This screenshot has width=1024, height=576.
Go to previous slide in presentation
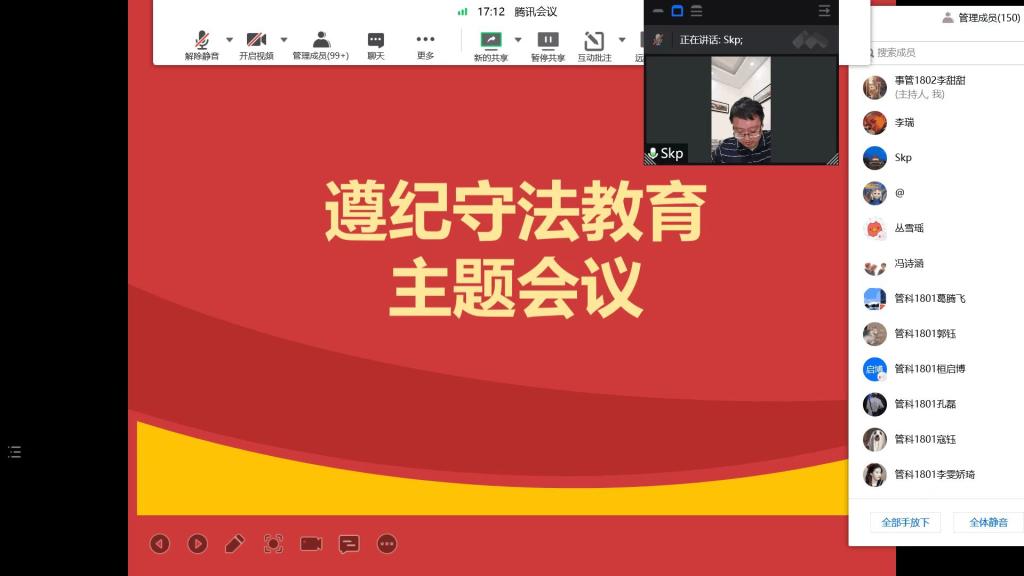pyautogui.click(x=160, y=543)
